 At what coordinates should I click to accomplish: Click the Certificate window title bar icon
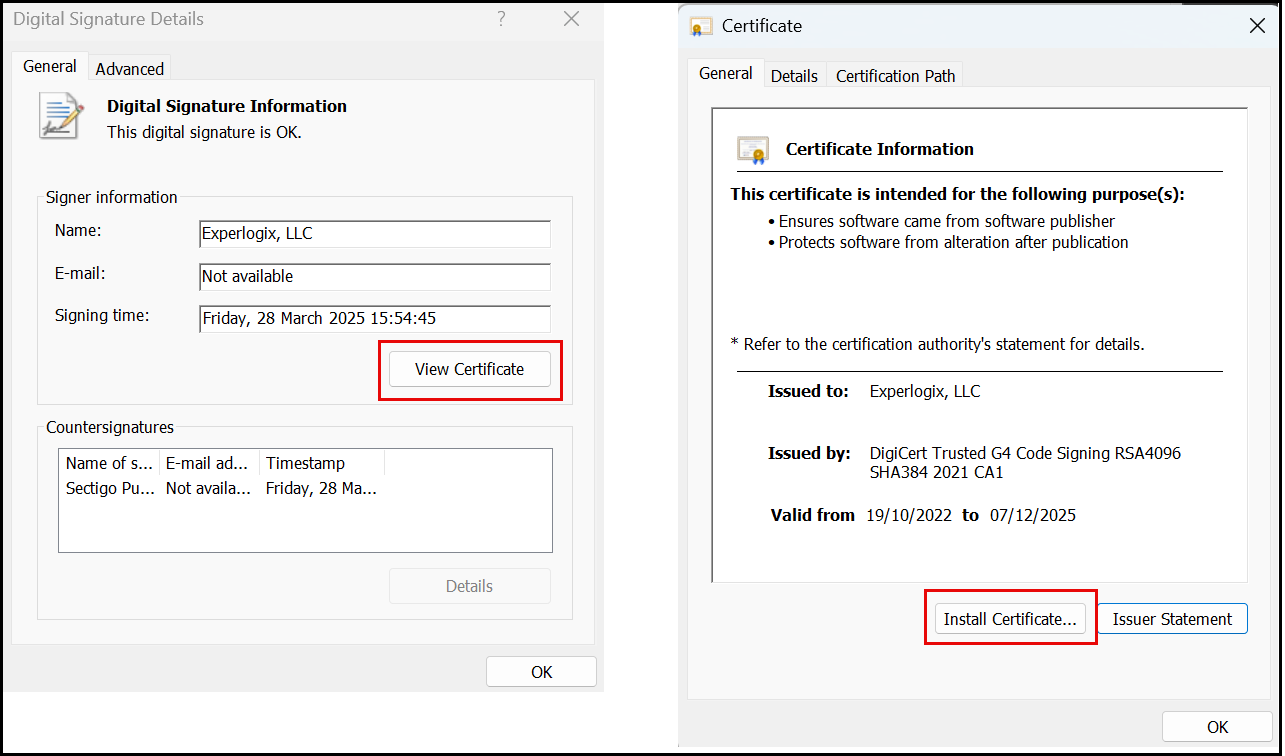coord(701,26)
